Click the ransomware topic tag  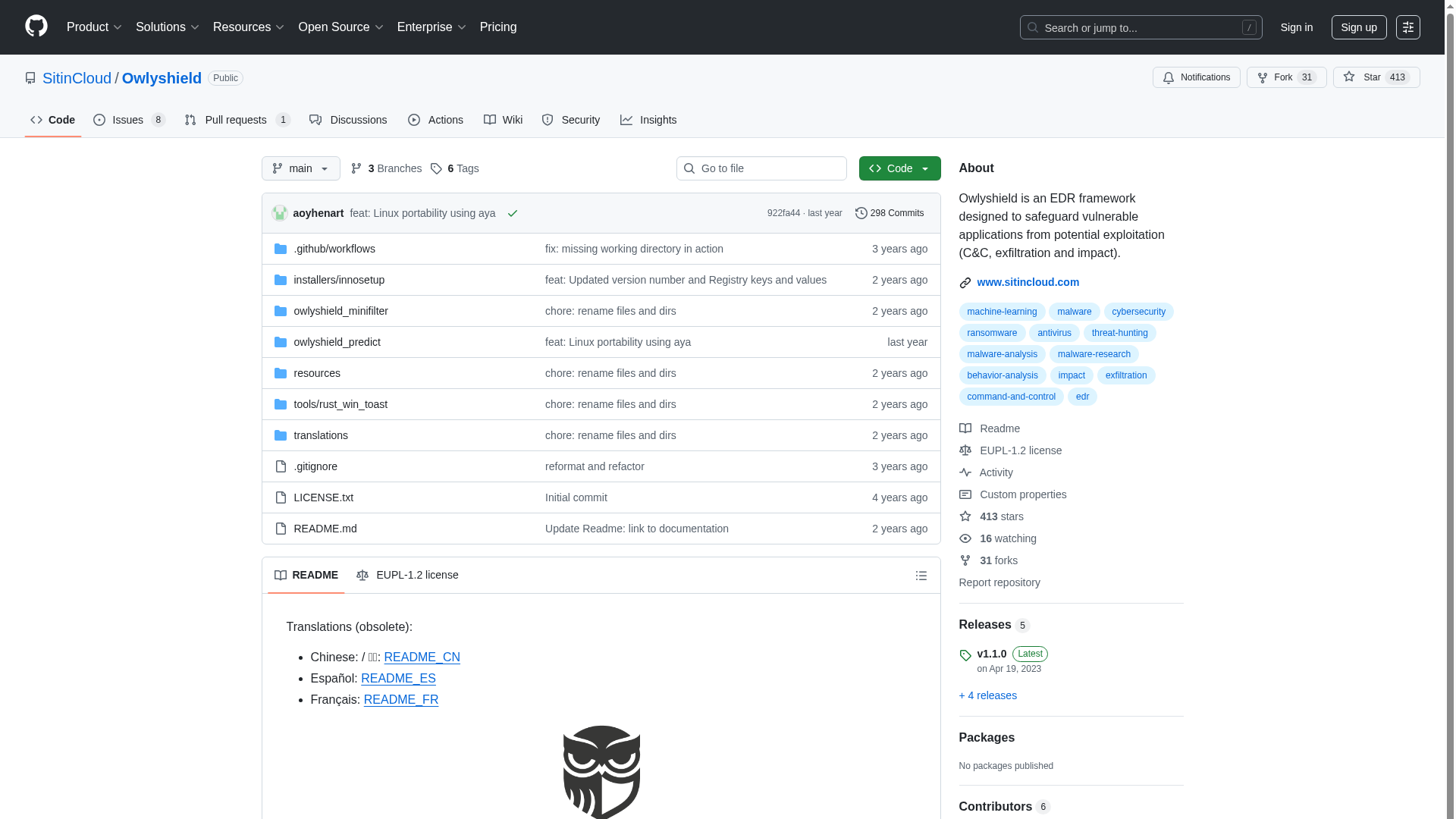(x=991, y=333)
